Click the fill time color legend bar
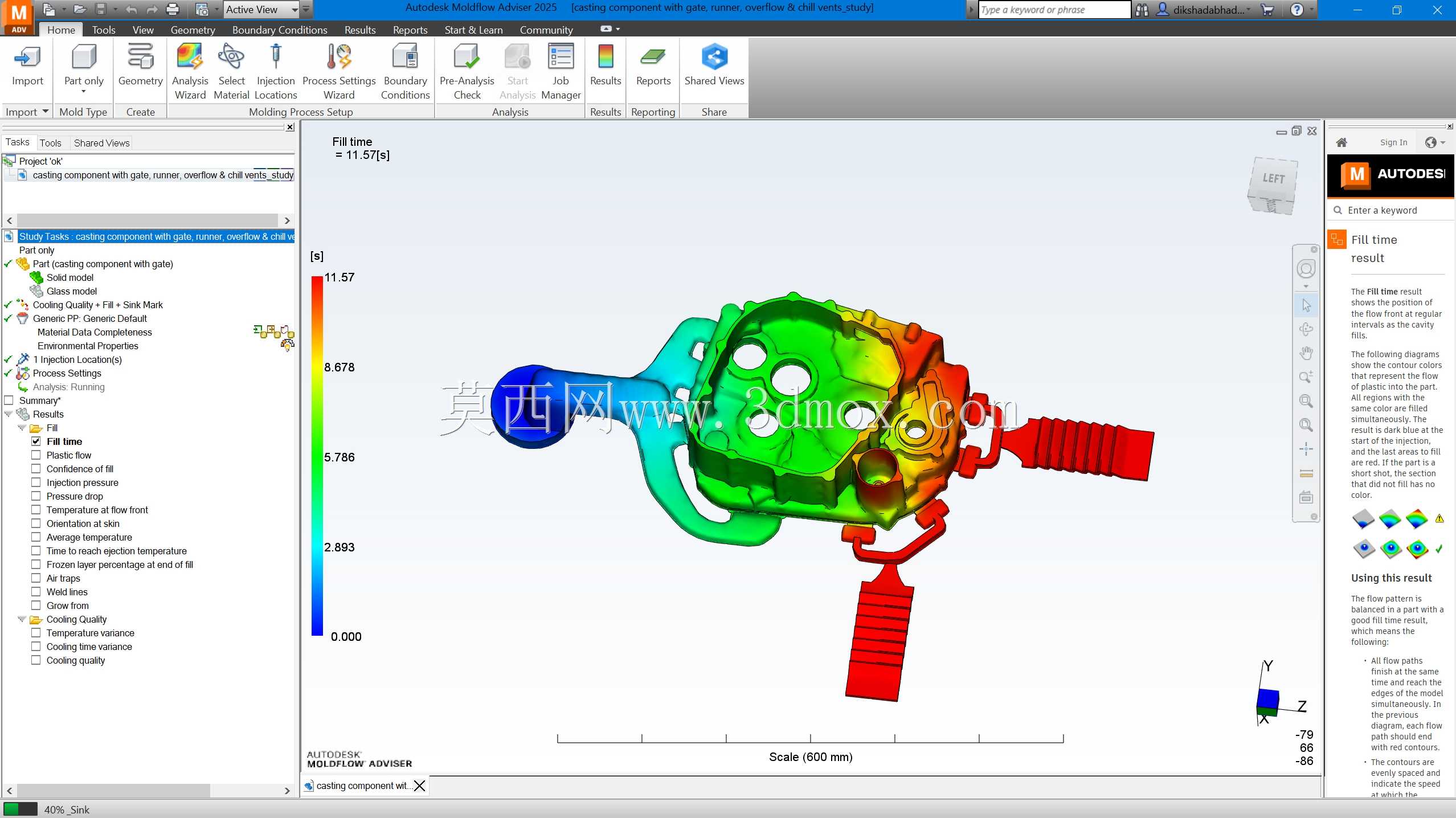Image resolution: width=1456 pixels, height=818 pixels. [x=317, y=456]
